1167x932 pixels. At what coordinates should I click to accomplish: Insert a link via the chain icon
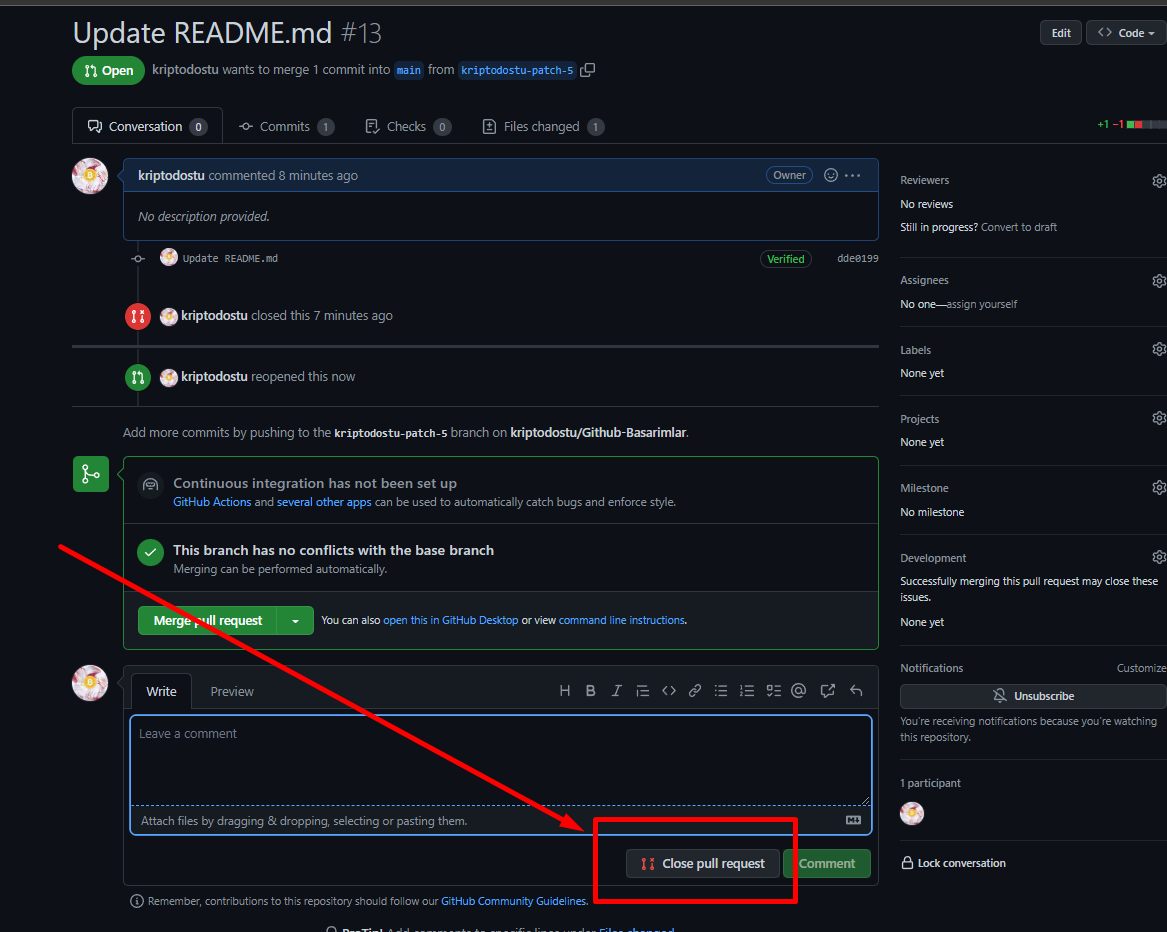(695, 691)
